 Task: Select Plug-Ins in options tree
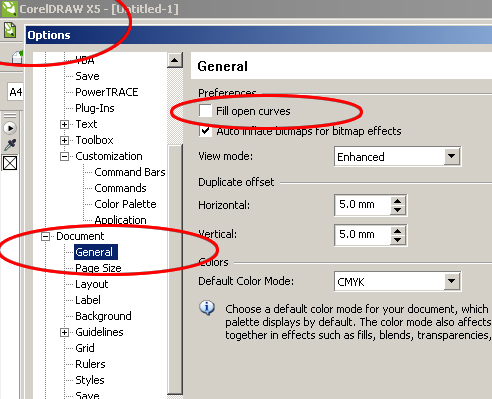[x=95, y=108]
